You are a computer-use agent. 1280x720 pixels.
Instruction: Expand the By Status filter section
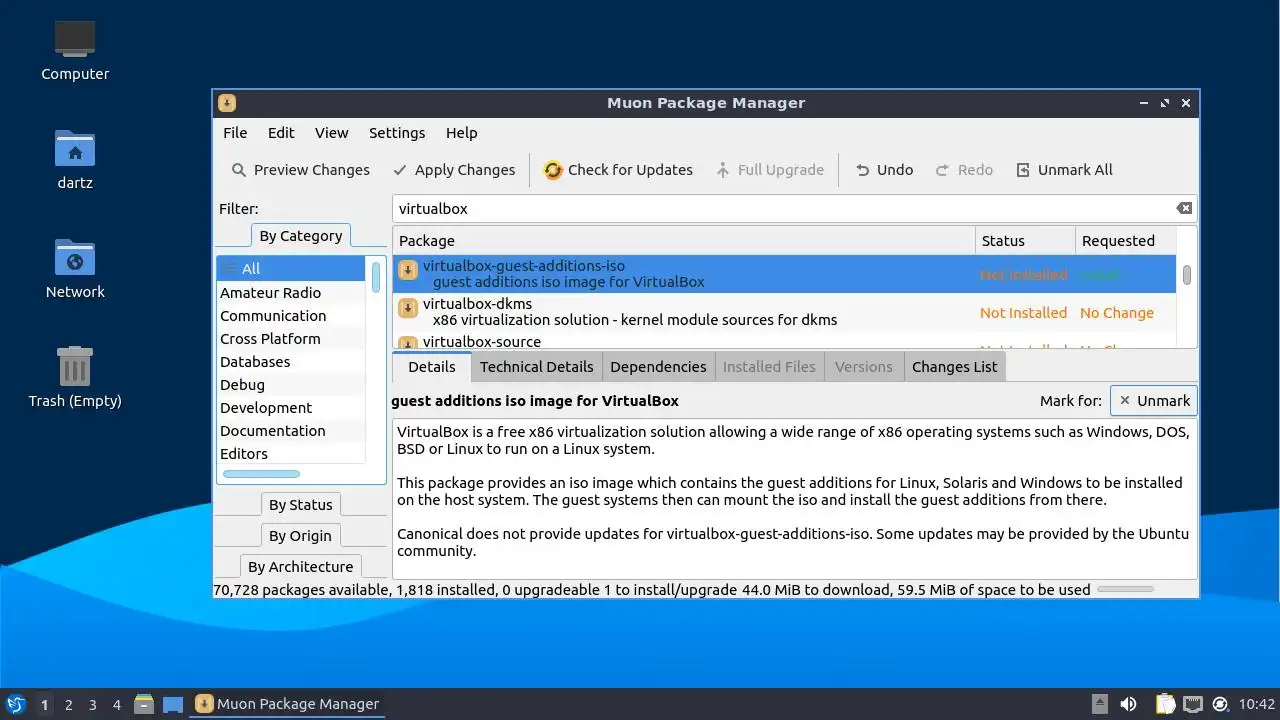[x=300, y=505]
